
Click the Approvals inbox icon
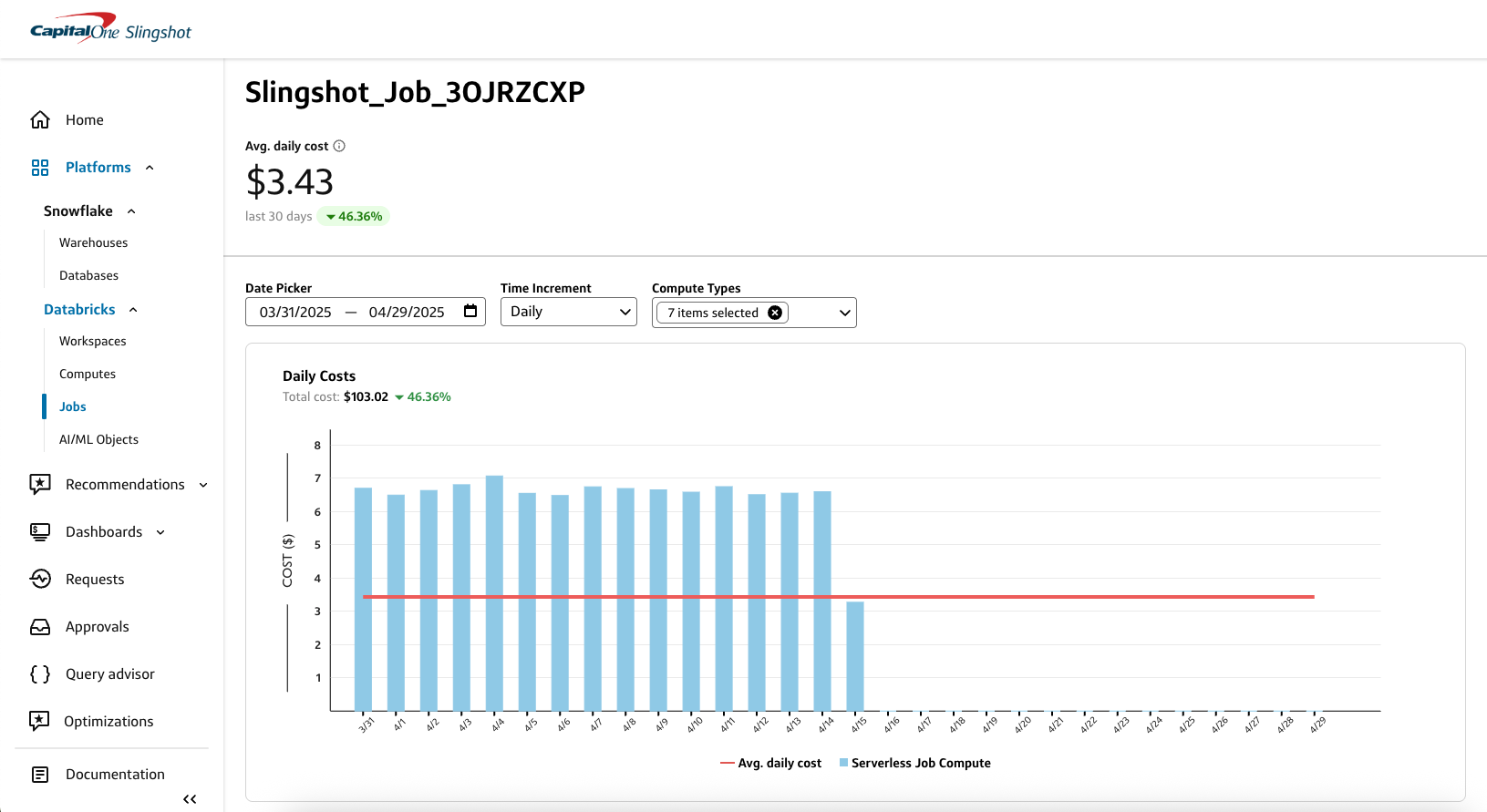40,627
